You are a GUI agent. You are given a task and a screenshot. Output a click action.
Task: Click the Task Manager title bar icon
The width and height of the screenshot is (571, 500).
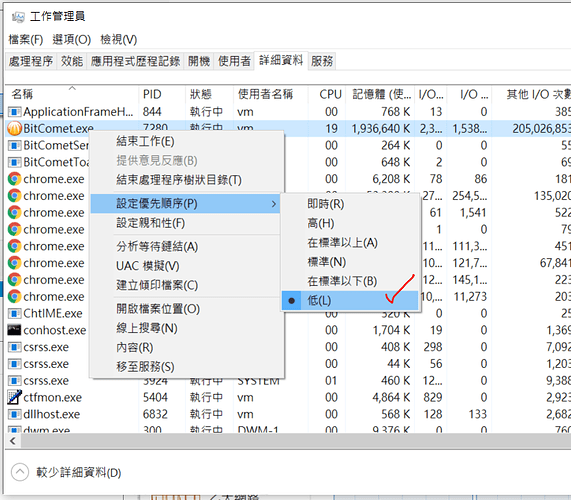pyautogui.click(x=18, y=17)
